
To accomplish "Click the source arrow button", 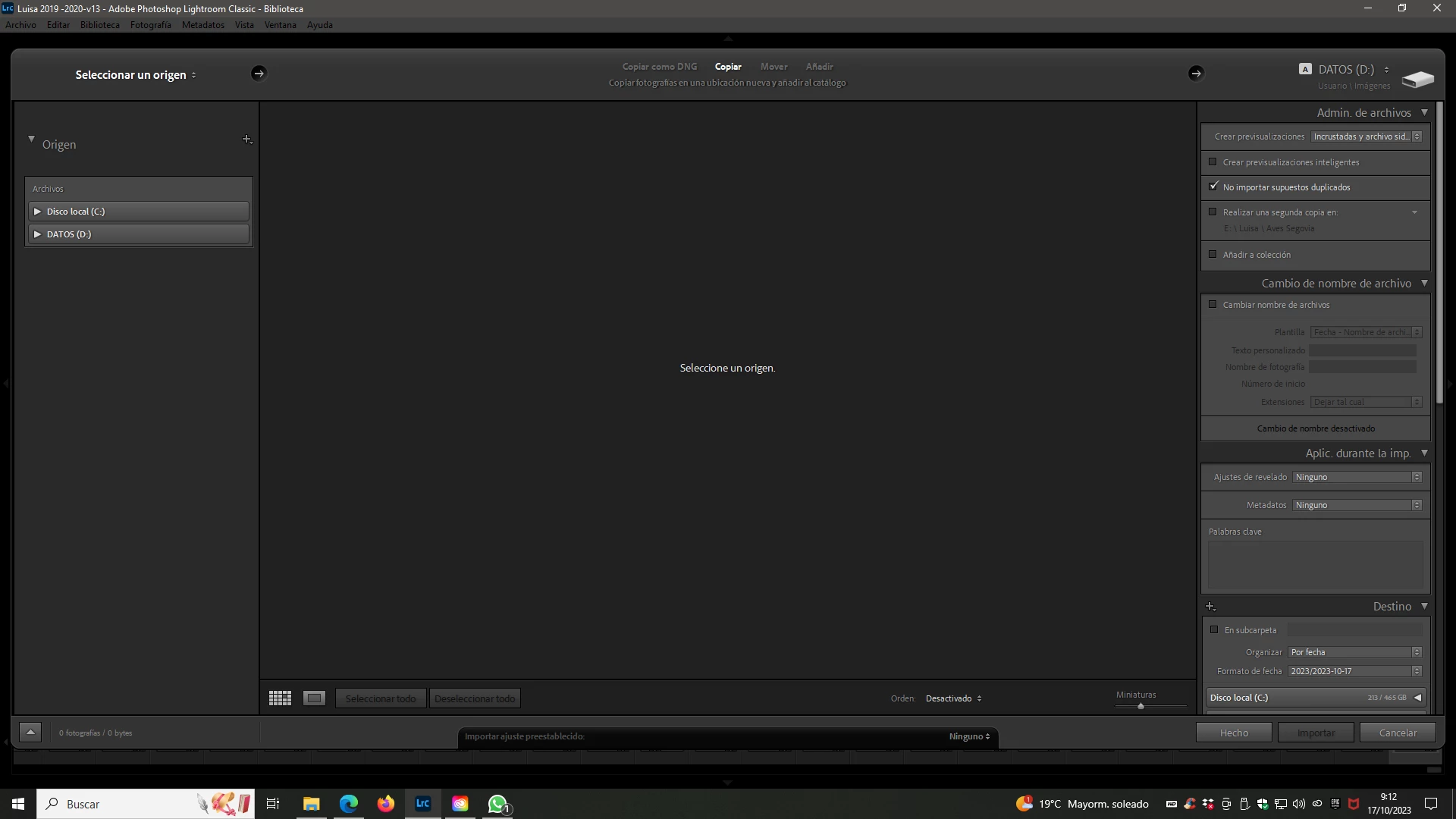I will 259,74.
